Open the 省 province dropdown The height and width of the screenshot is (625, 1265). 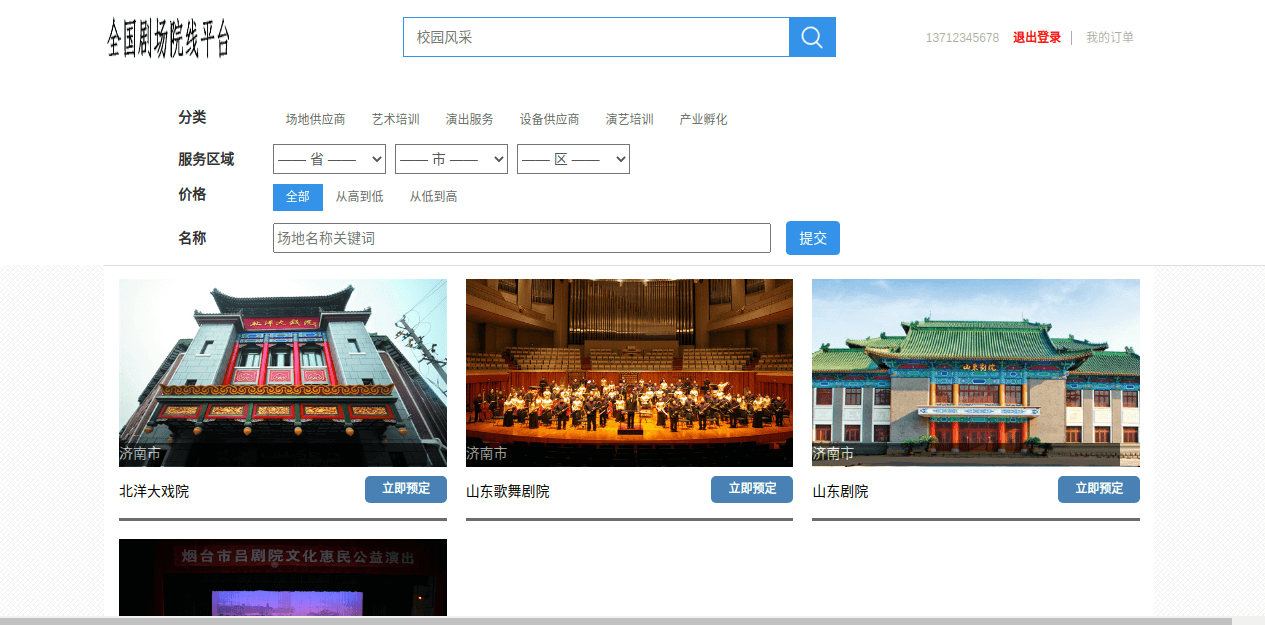tap(329, 159)
